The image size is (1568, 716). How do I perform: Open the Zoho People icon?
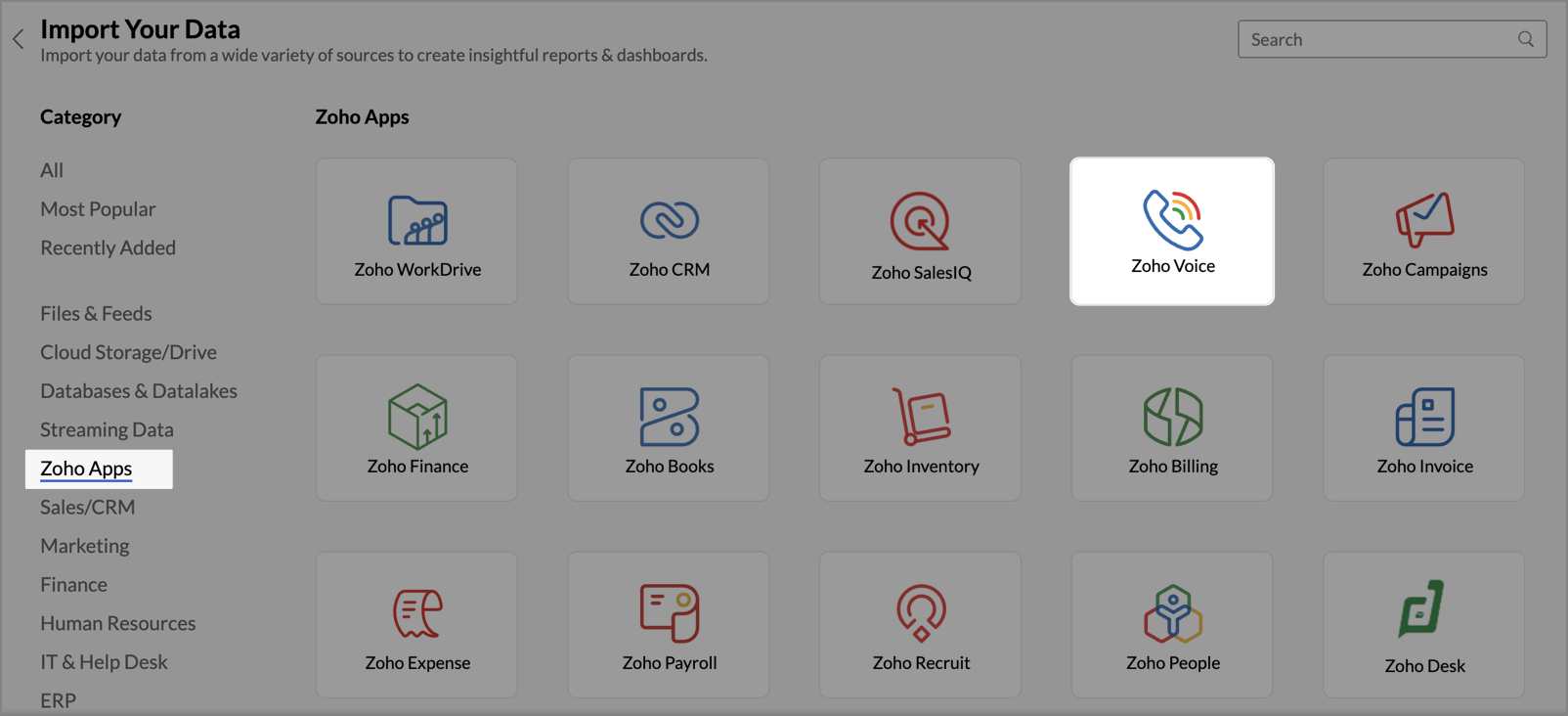pos(1173,613)
